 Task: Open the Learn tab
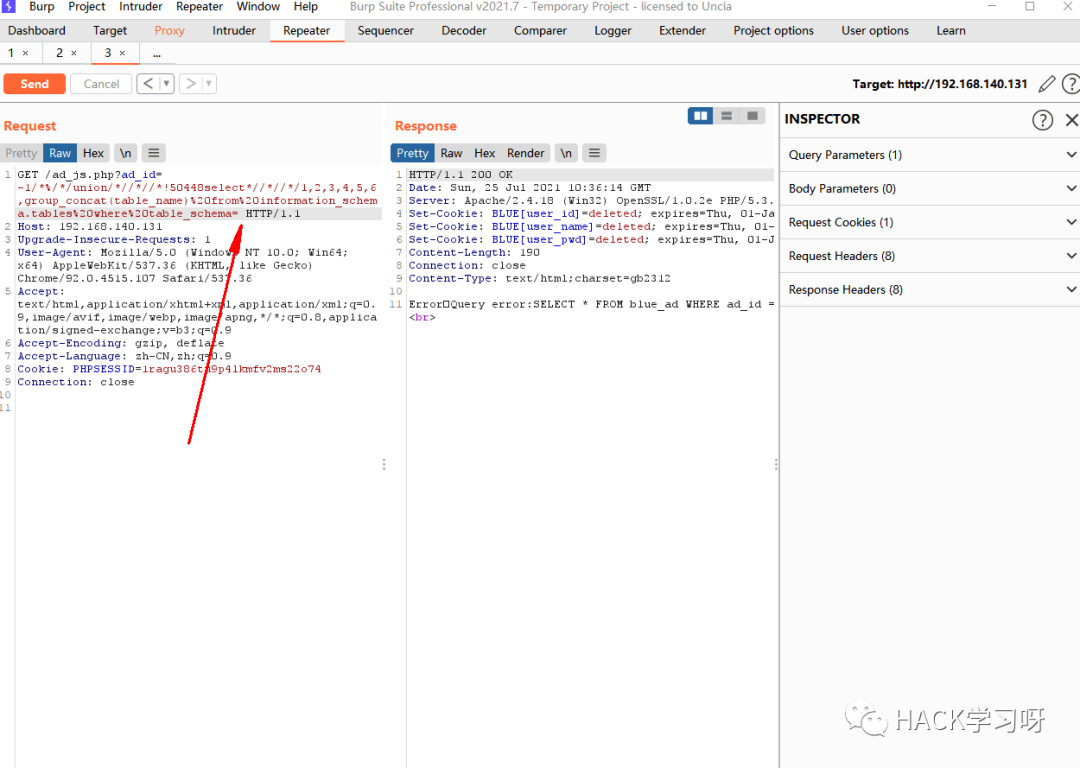(x=951, y=31)
